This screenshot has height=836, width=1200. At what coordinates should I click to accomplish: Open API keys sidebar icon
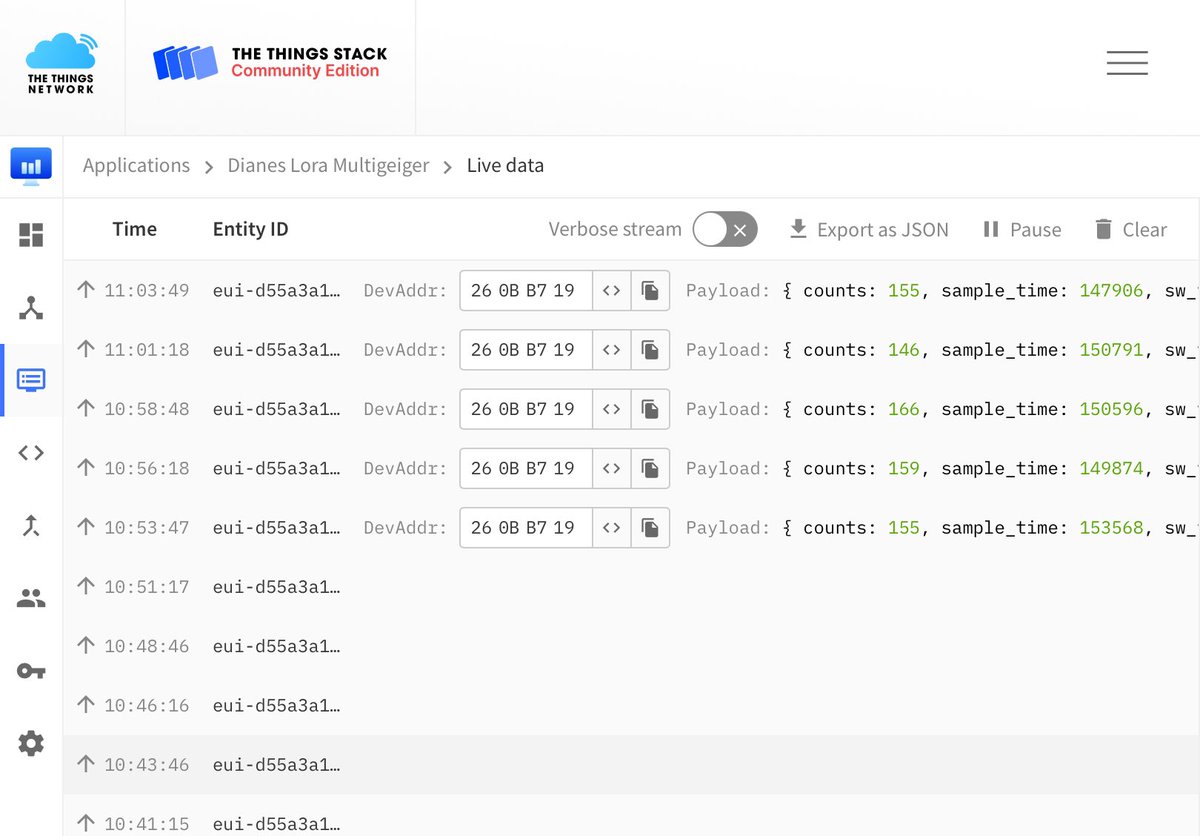31,671
